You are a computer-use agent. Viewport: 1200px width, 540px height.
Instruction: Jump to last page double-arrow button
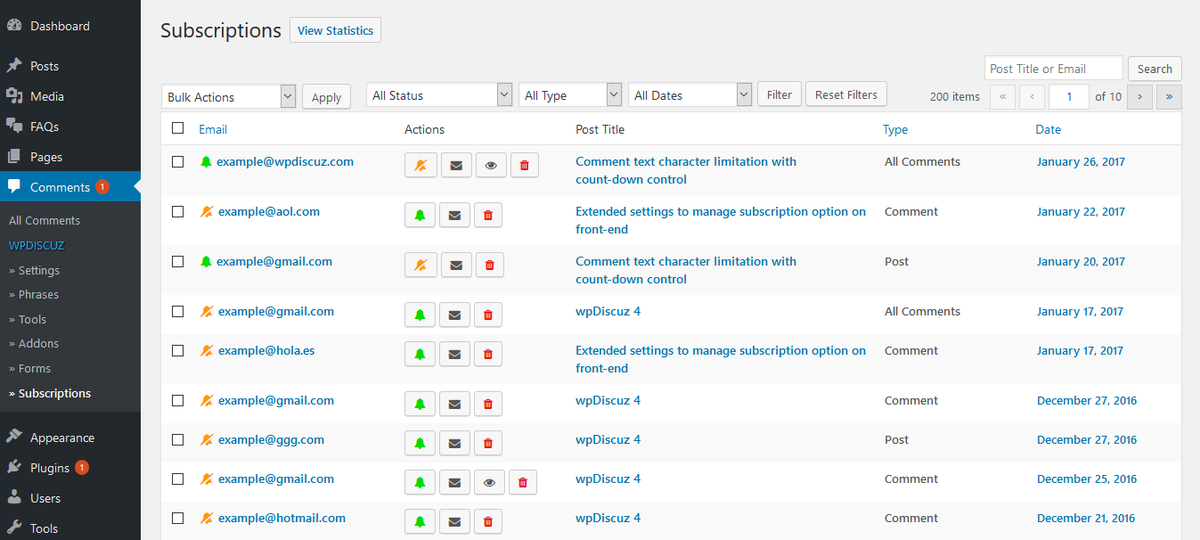click(x=1169, y=96)
